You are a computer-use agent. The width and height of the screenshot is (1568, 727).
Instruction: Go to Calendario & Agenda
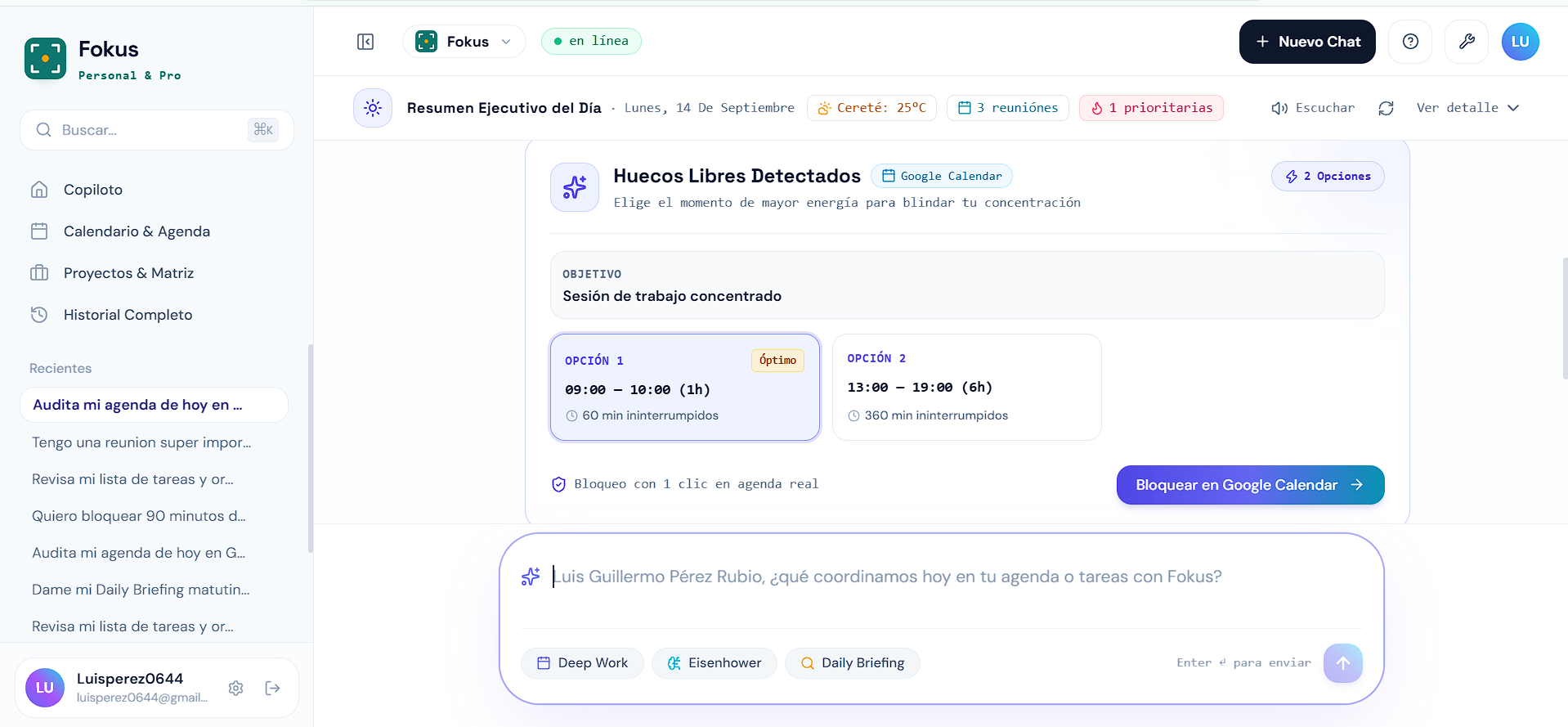(x=157, y=231)
